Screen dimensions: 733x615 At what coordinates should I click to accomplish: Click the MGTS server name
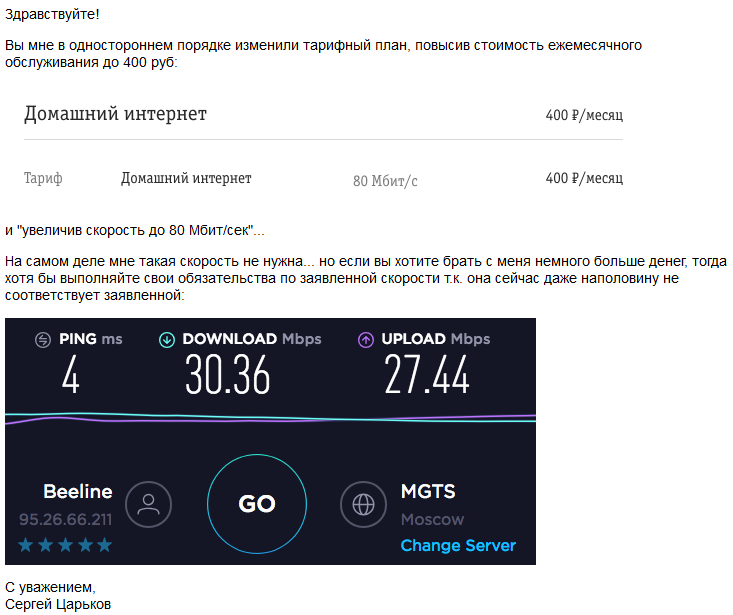[428, 491]
